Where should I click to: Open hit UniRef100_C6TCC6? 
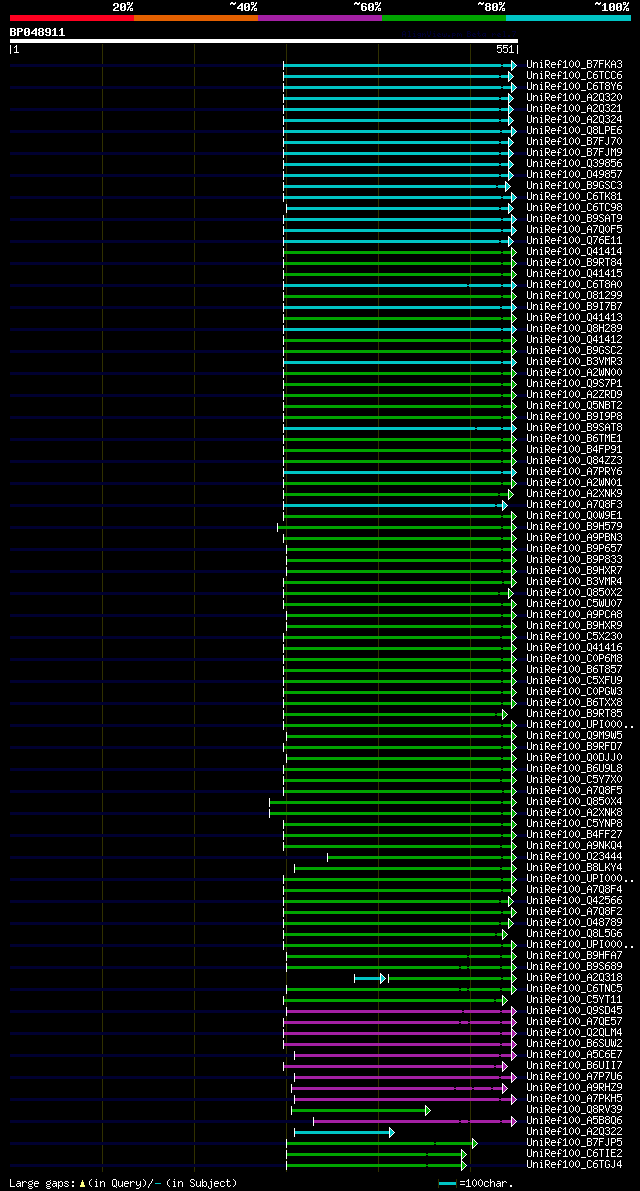tap(574, 76)
